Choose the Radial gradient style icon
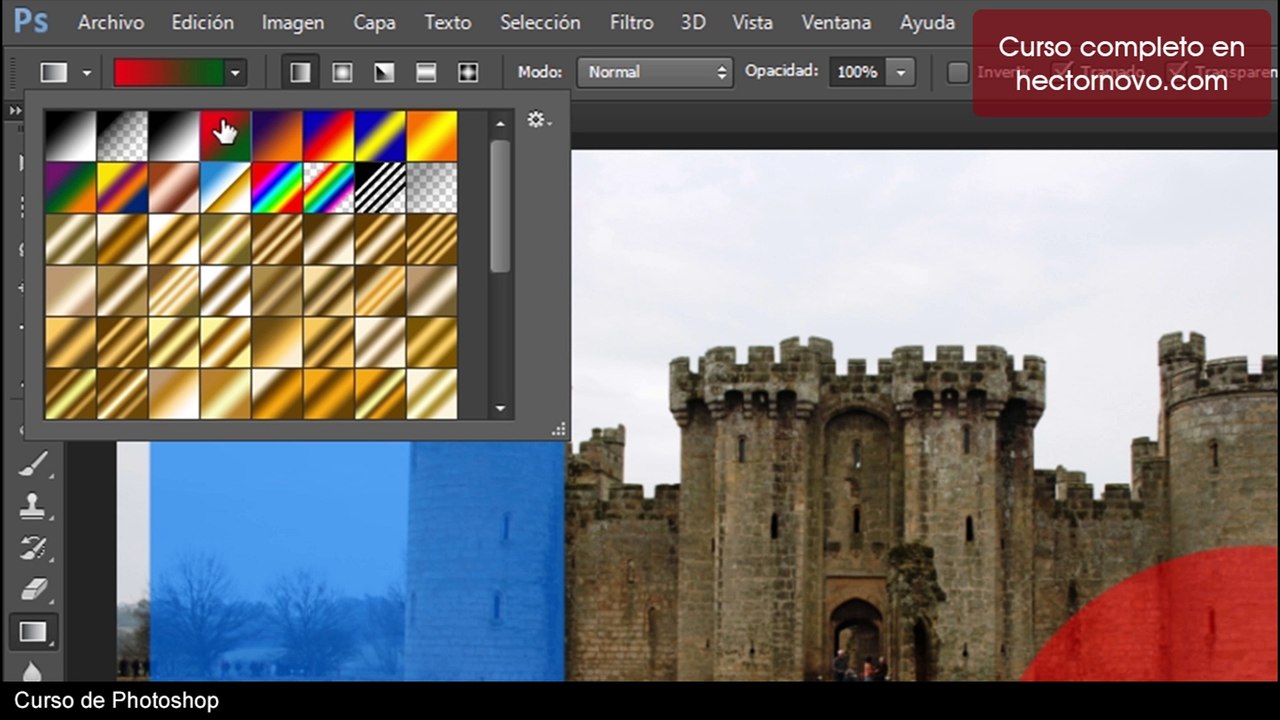 click(x=342, y=72)
